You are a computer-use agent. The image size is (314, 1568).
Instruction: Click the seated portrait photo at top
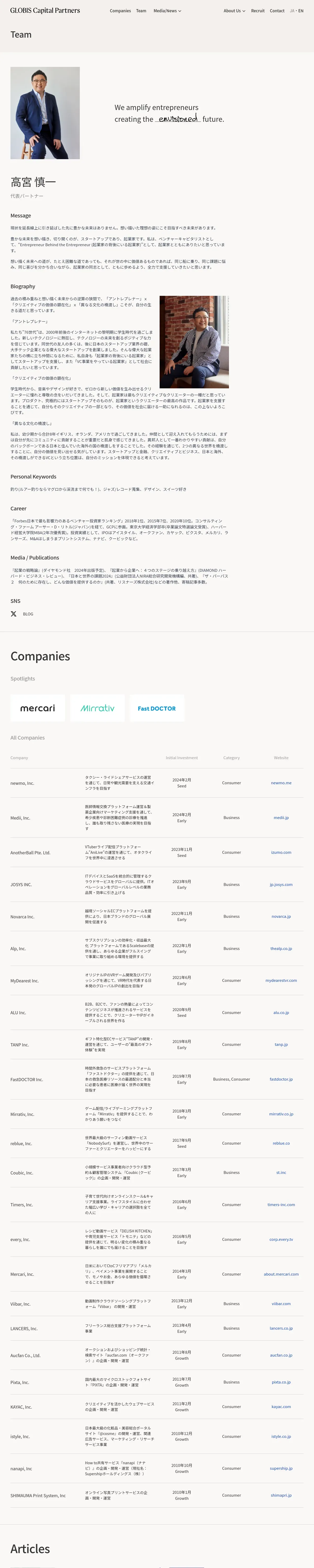point(45,113)
